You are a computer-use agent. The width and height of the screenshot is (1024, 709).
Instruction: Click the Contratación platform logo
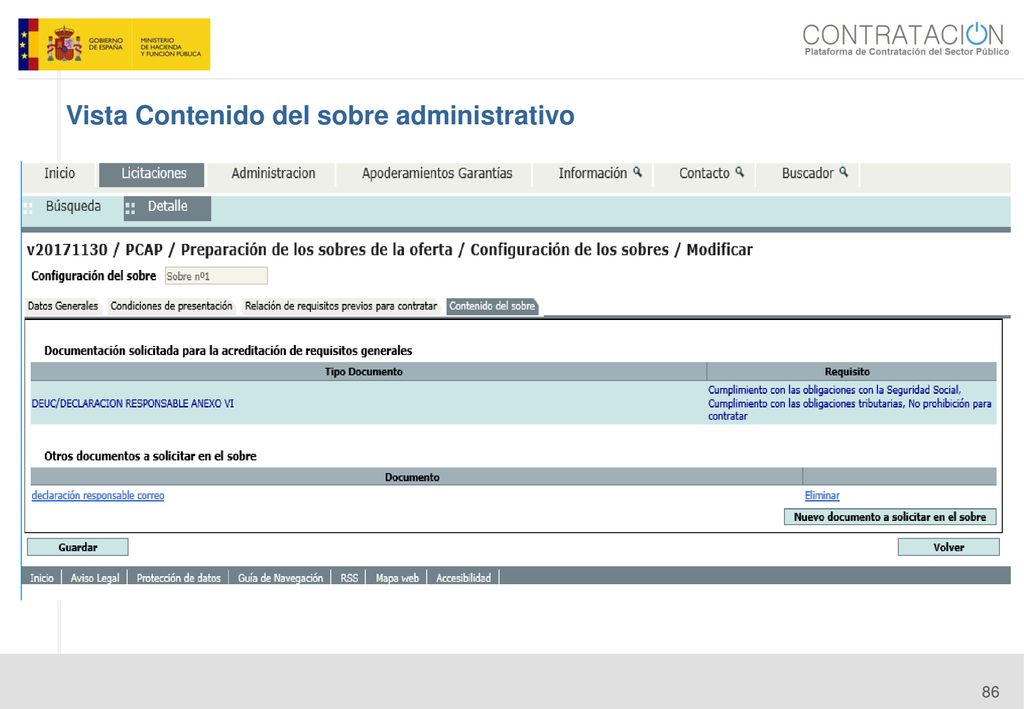click(x=906, y=39)
